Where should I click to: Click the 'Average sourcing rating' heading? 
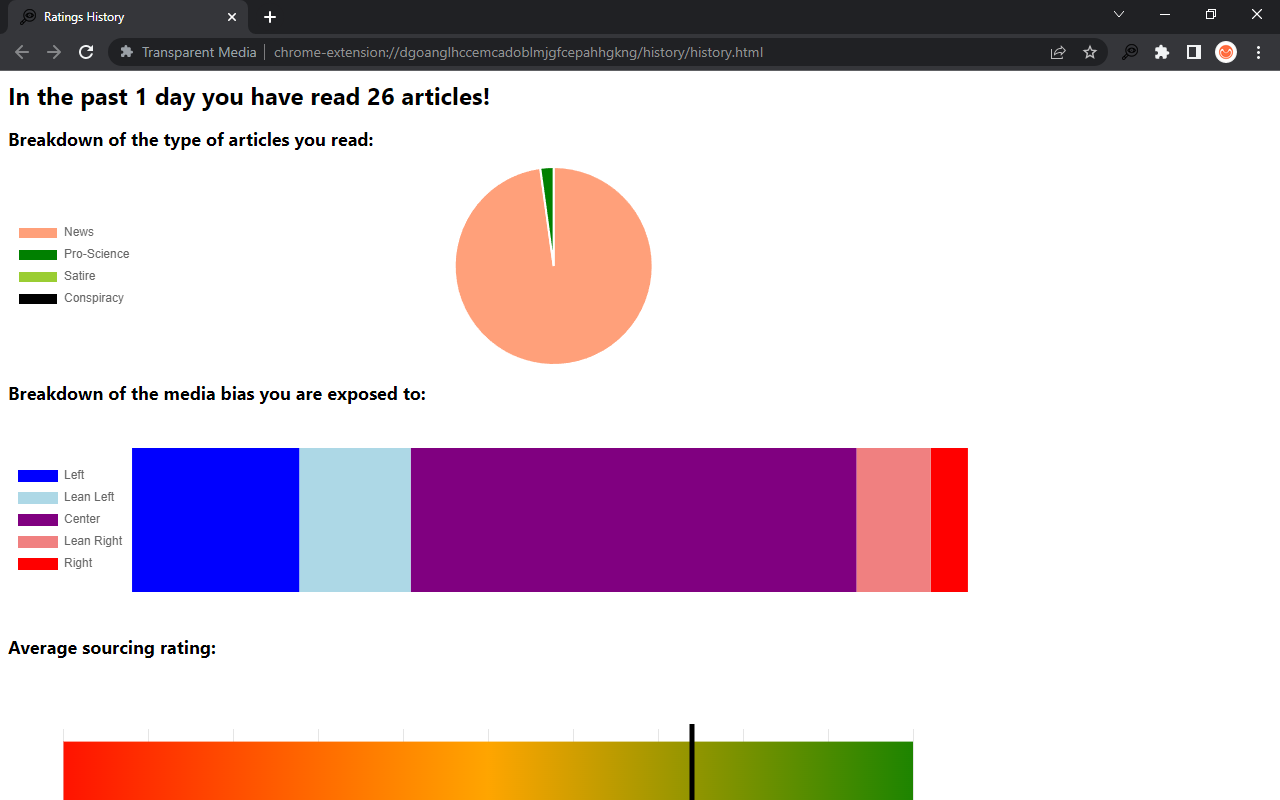tap(112, 648)
